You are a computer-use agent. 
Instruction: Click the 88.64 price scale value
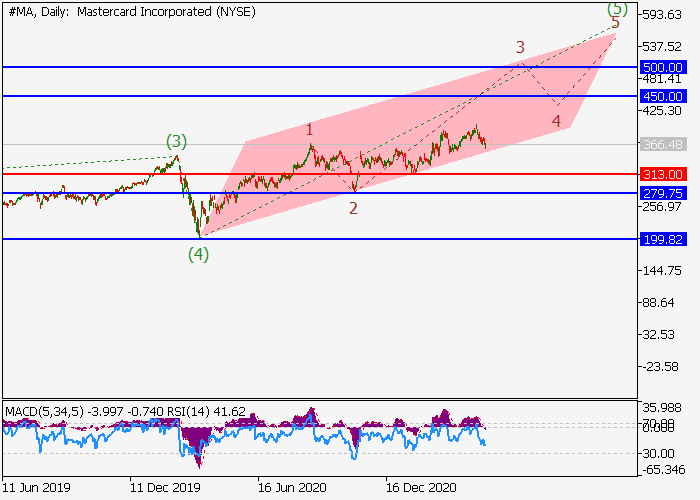pos(658,303)
